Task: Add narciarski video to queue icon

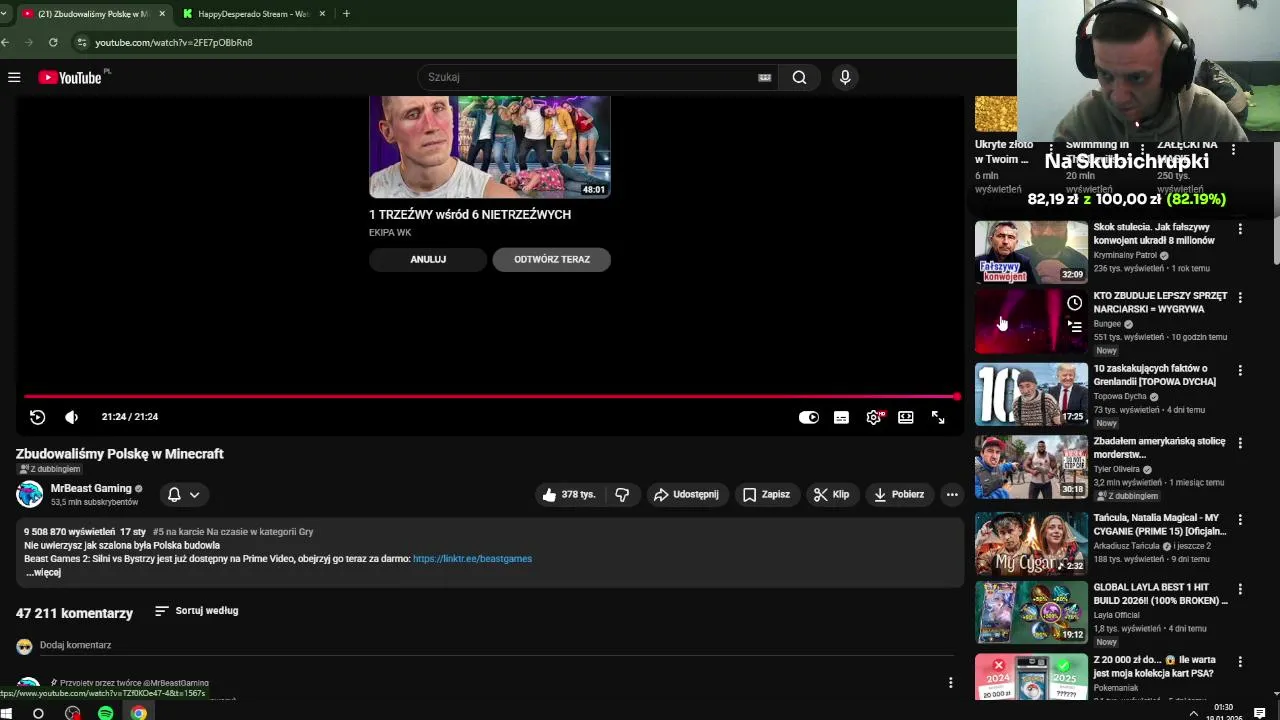Action: tap(1074, 326)
